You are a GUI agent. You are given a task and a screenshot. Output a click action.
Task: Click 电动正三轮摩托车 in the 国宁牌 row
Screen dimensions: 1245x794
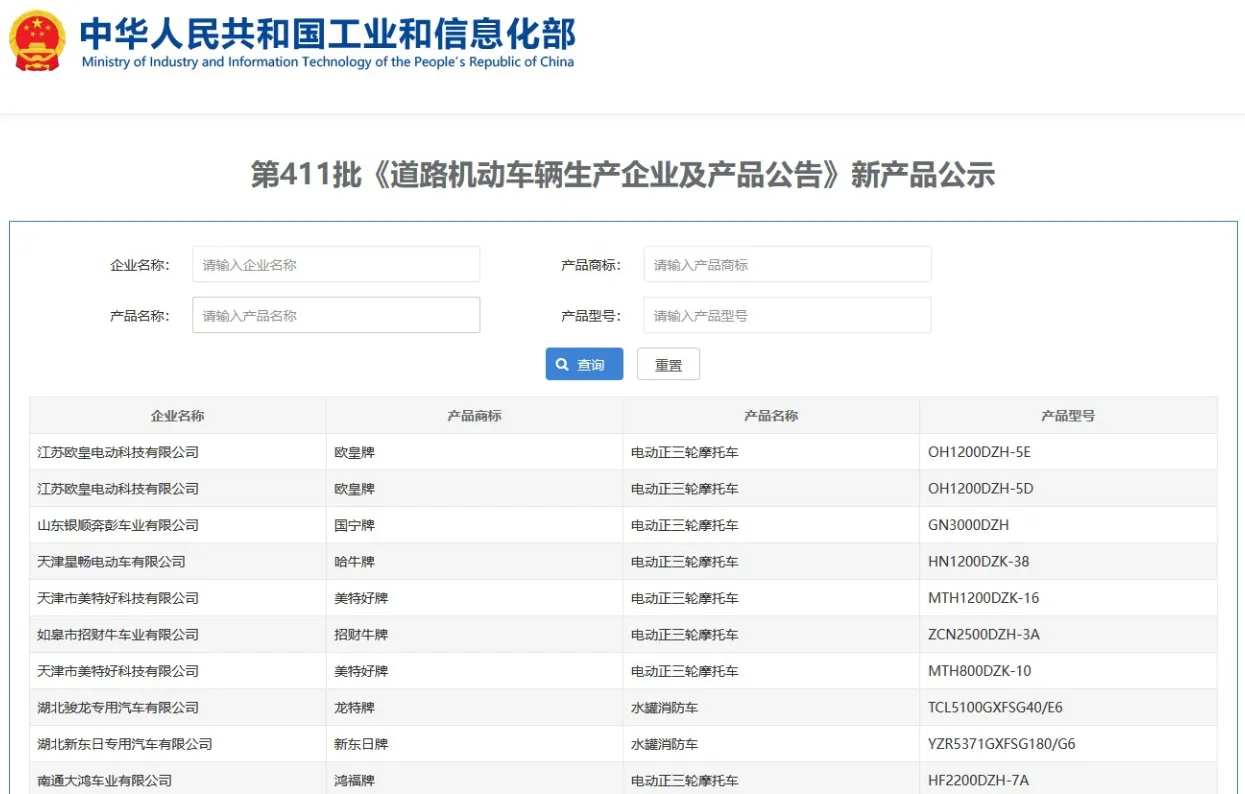pos(685,525)
